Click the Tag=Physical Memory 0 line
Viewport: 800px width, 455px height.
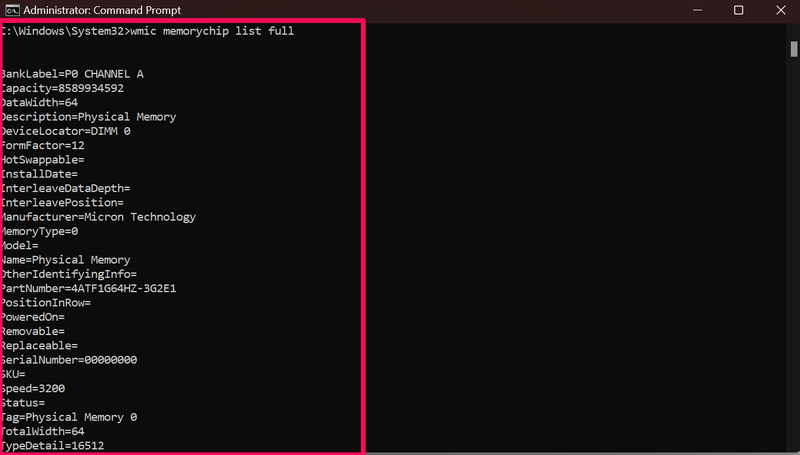click(68, 417)
